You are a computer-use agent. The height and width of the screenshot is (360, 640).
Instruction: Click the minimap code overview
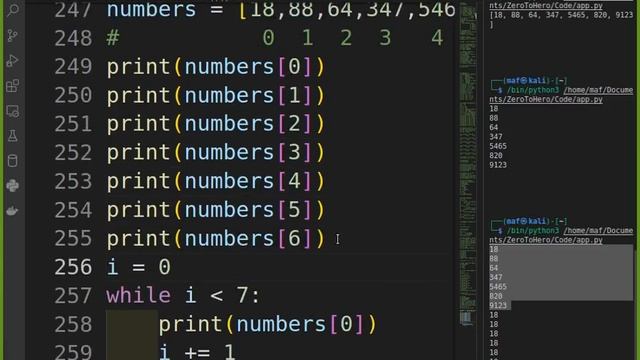pyautogui.click(x=468, y=163)
